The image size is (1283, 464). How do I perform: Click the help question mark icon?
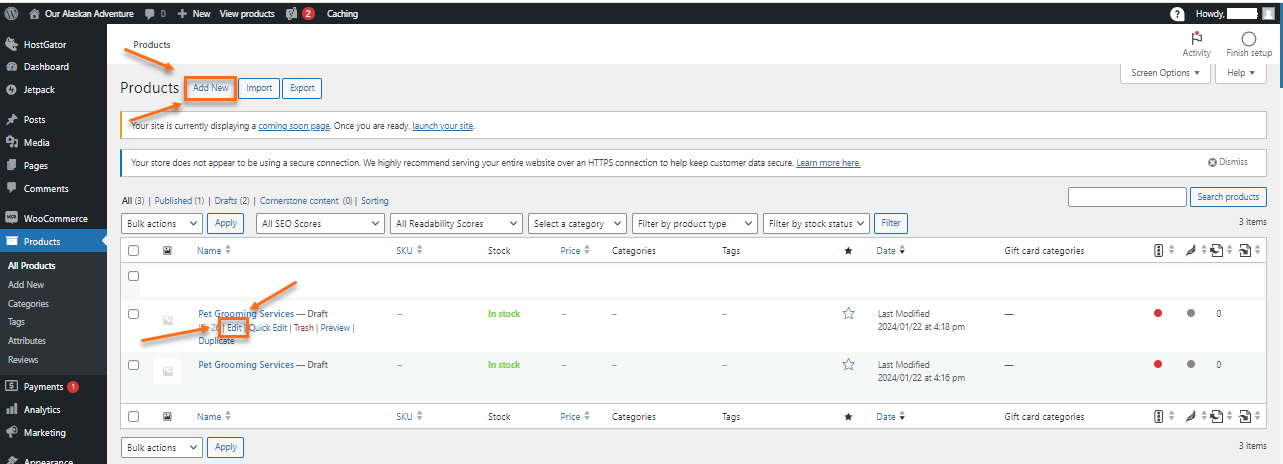[1177, 14]
